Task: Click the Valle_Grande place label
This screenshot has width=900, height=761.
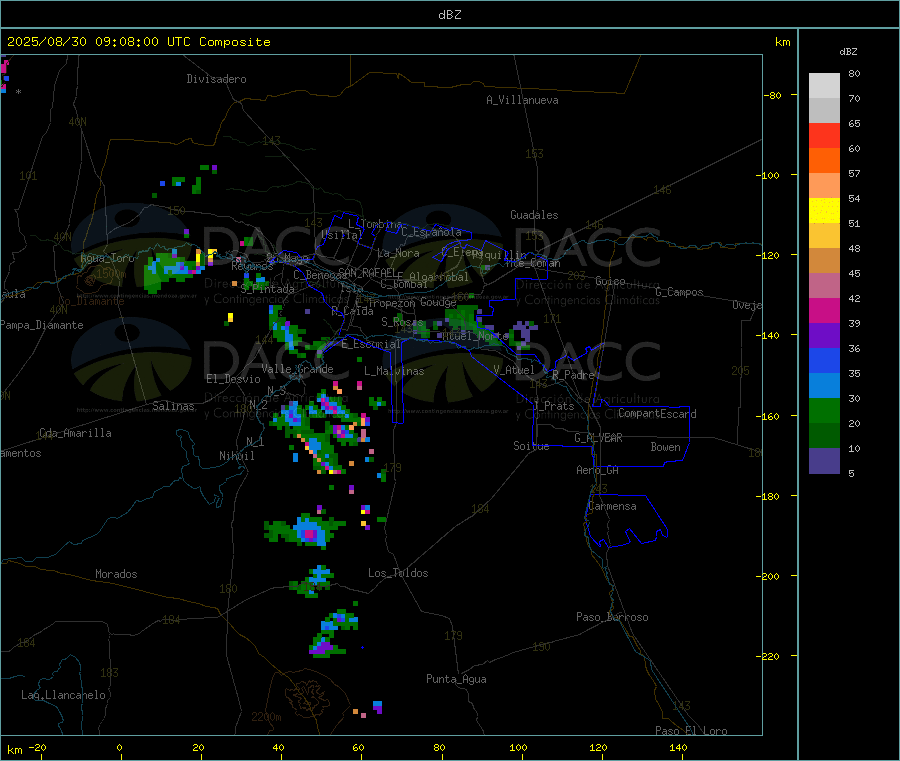Action: click(x=297, y=369)
